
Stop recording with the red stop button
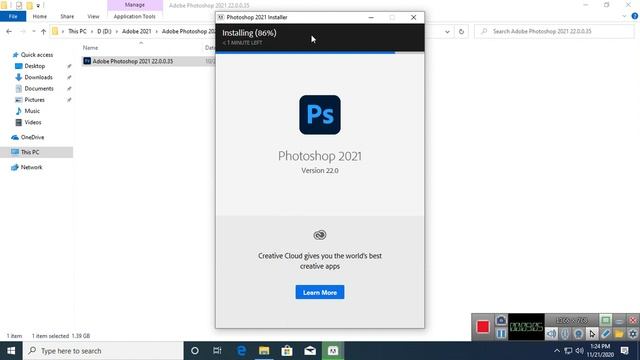coord(482,327)
